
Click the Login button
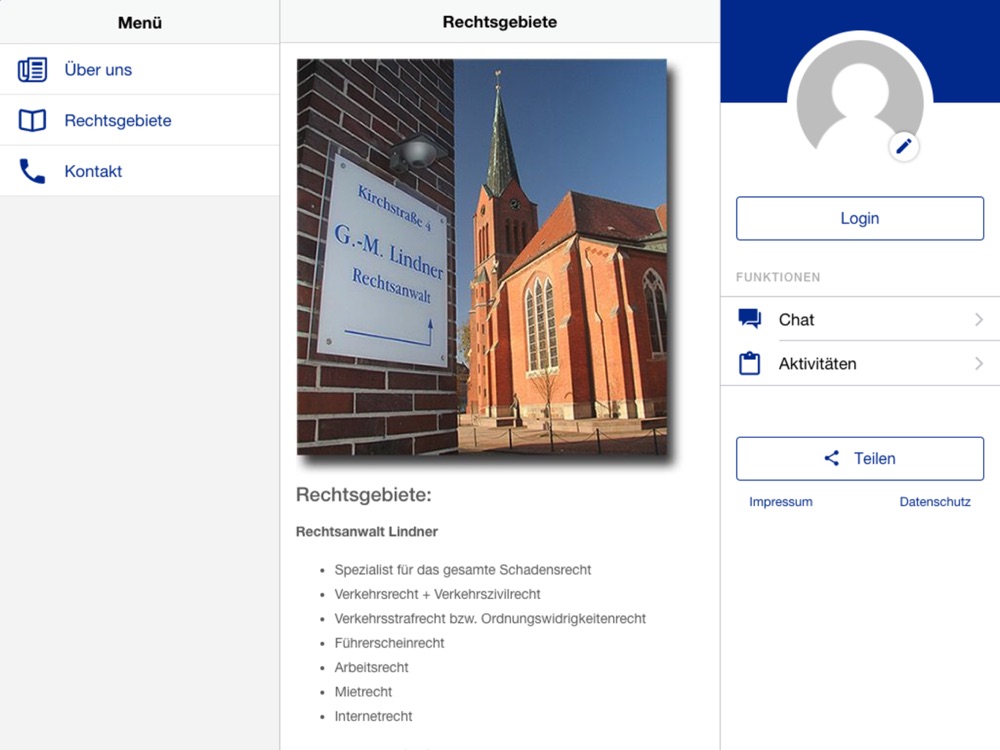(x=860, y=218)
